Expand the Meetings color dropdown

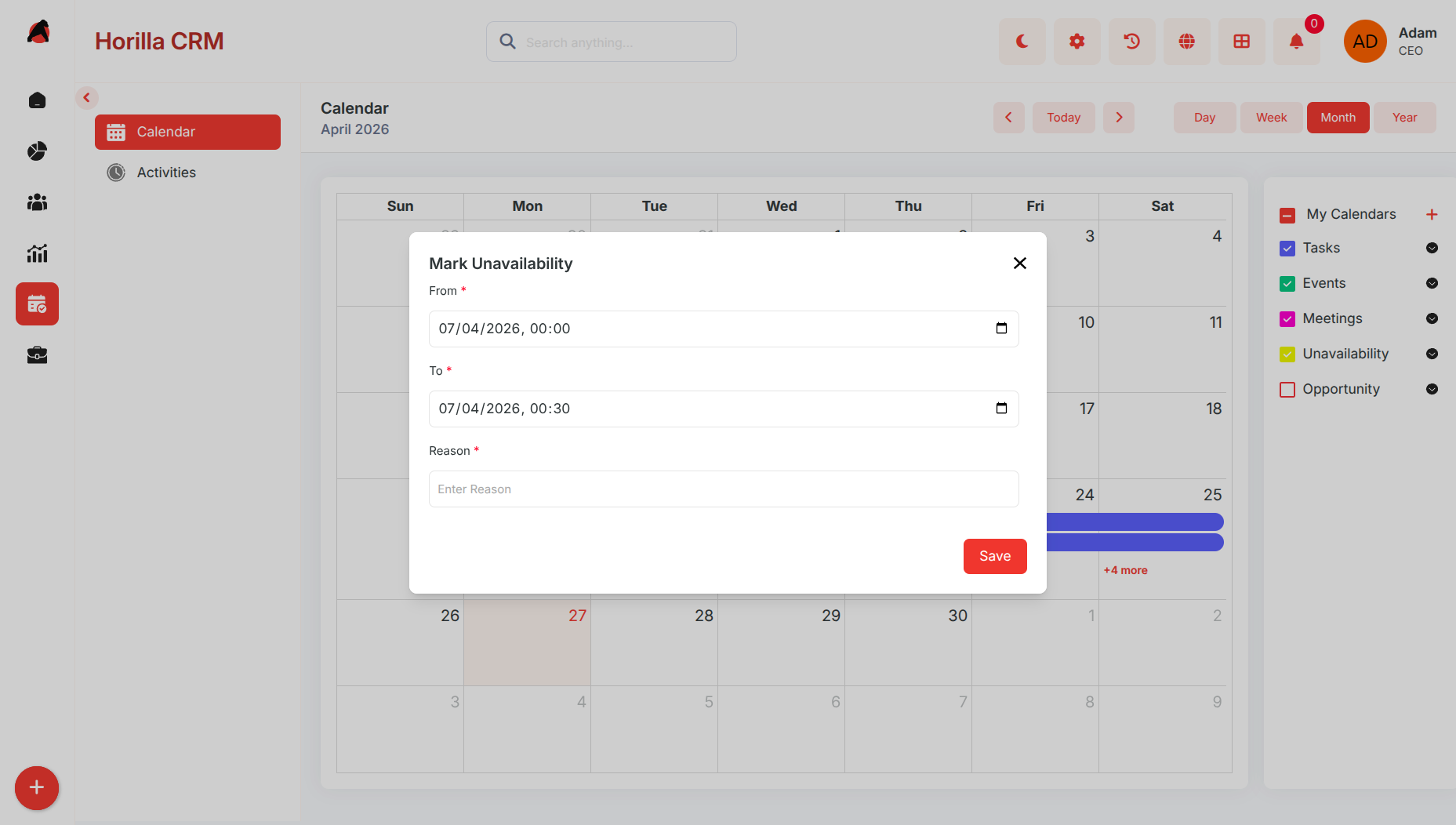click(x=1432, y=318)
